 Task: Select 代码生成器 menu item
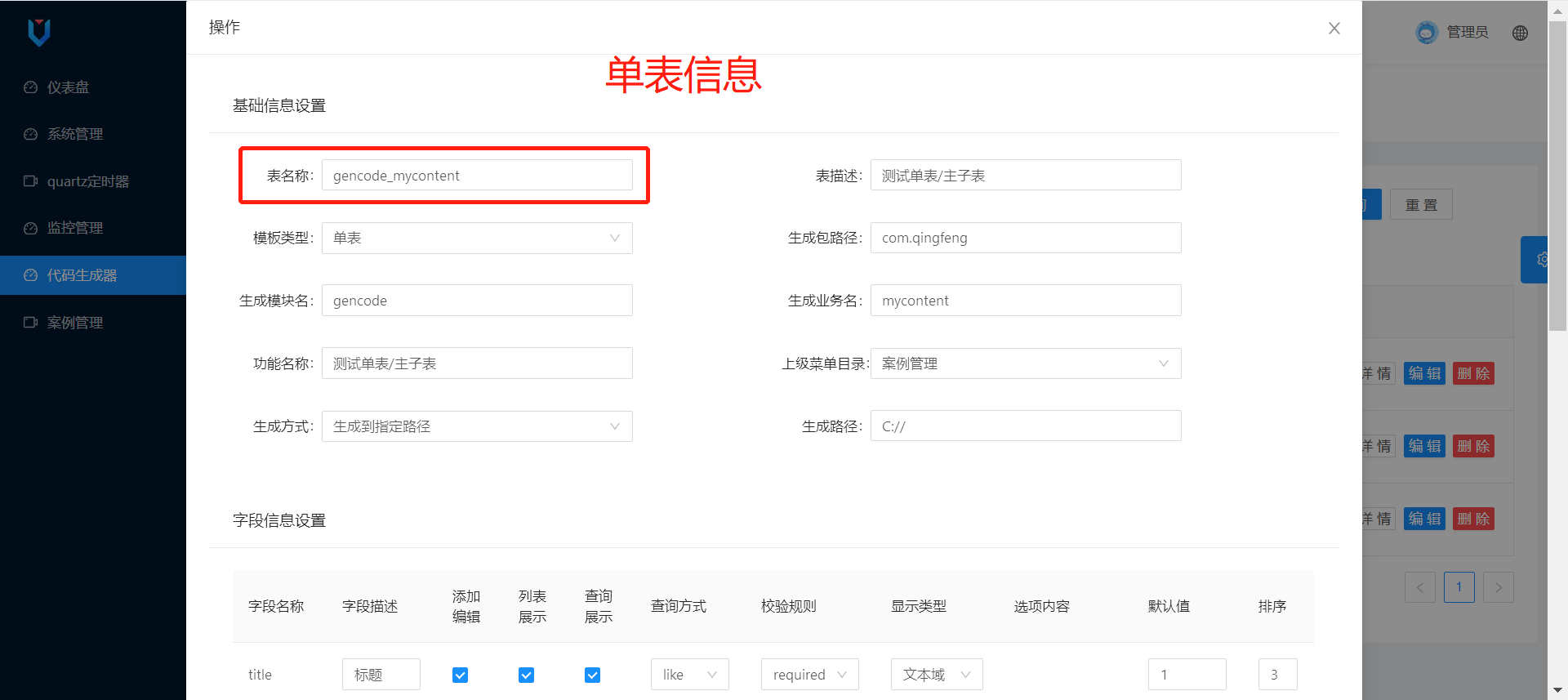[x=93, y=275]
